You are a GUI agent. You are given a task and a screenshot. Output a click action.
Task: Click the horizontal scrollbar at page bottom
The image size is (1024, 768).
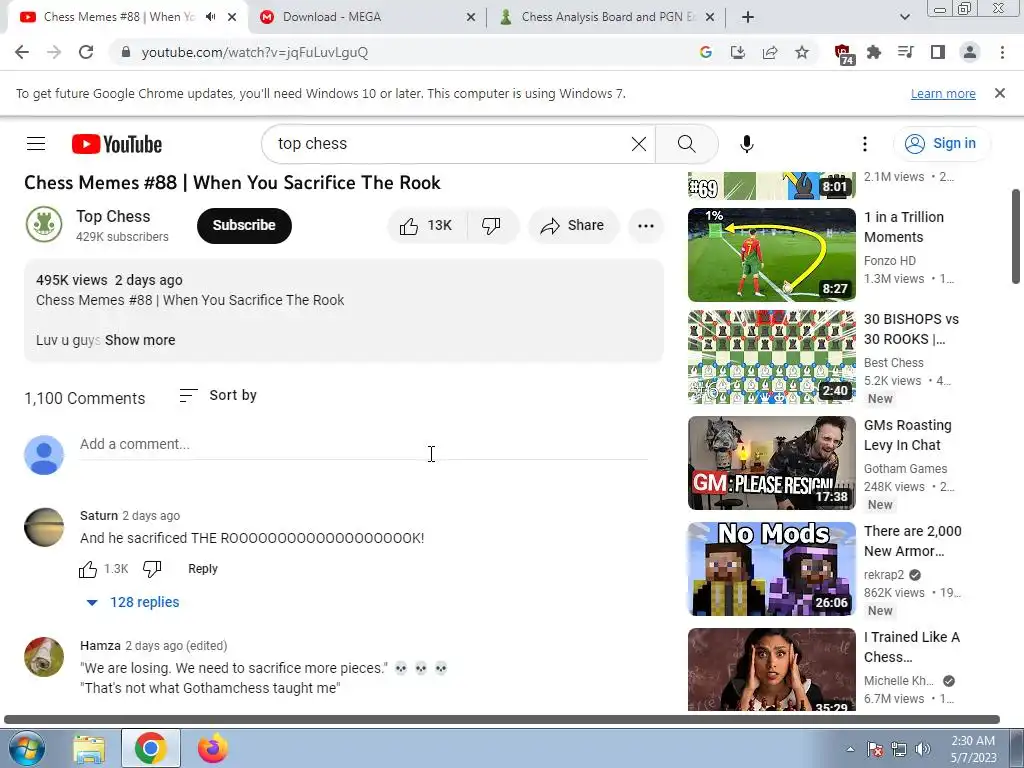(502, 719)
